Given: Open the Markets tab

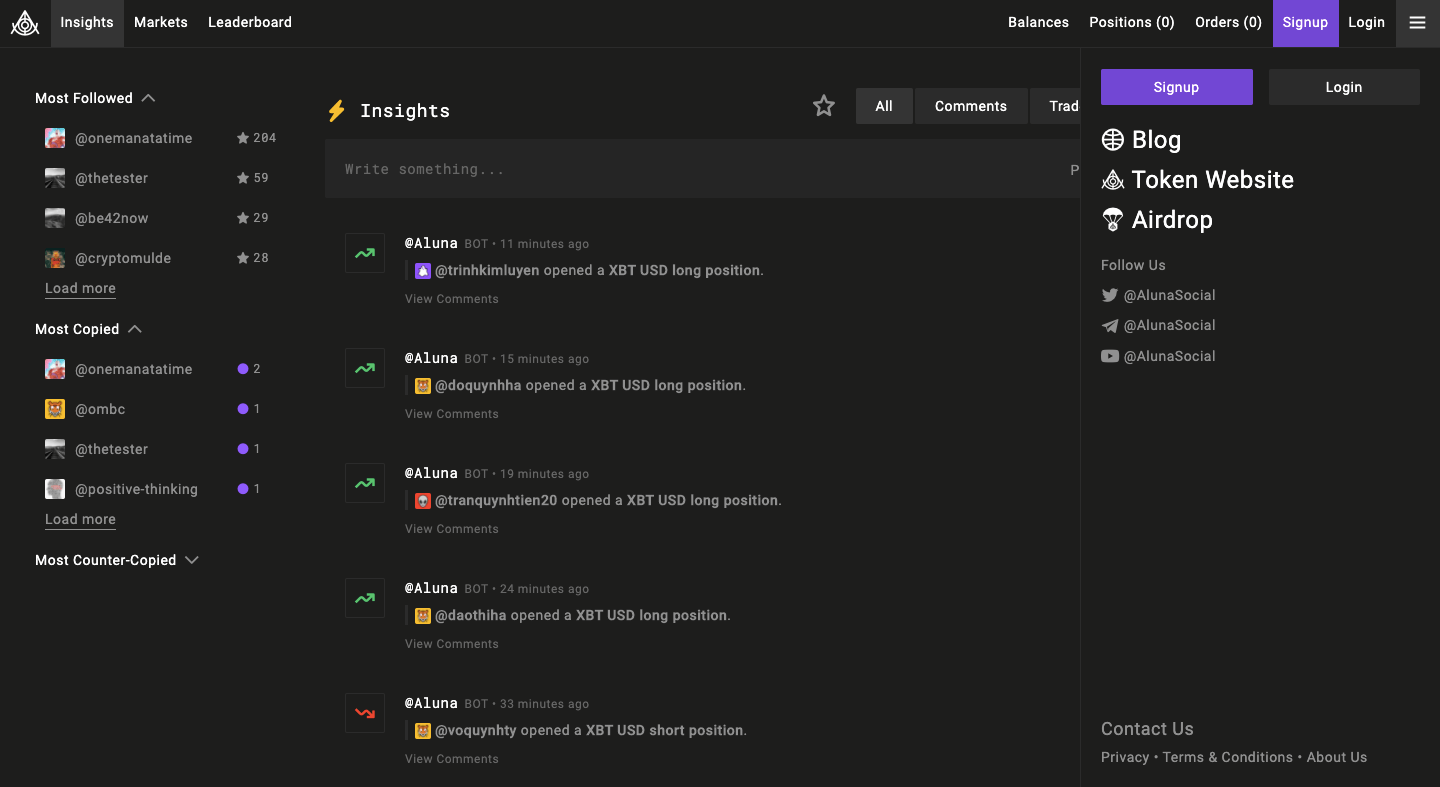Looking at the screenshot, I should (161, 23).
